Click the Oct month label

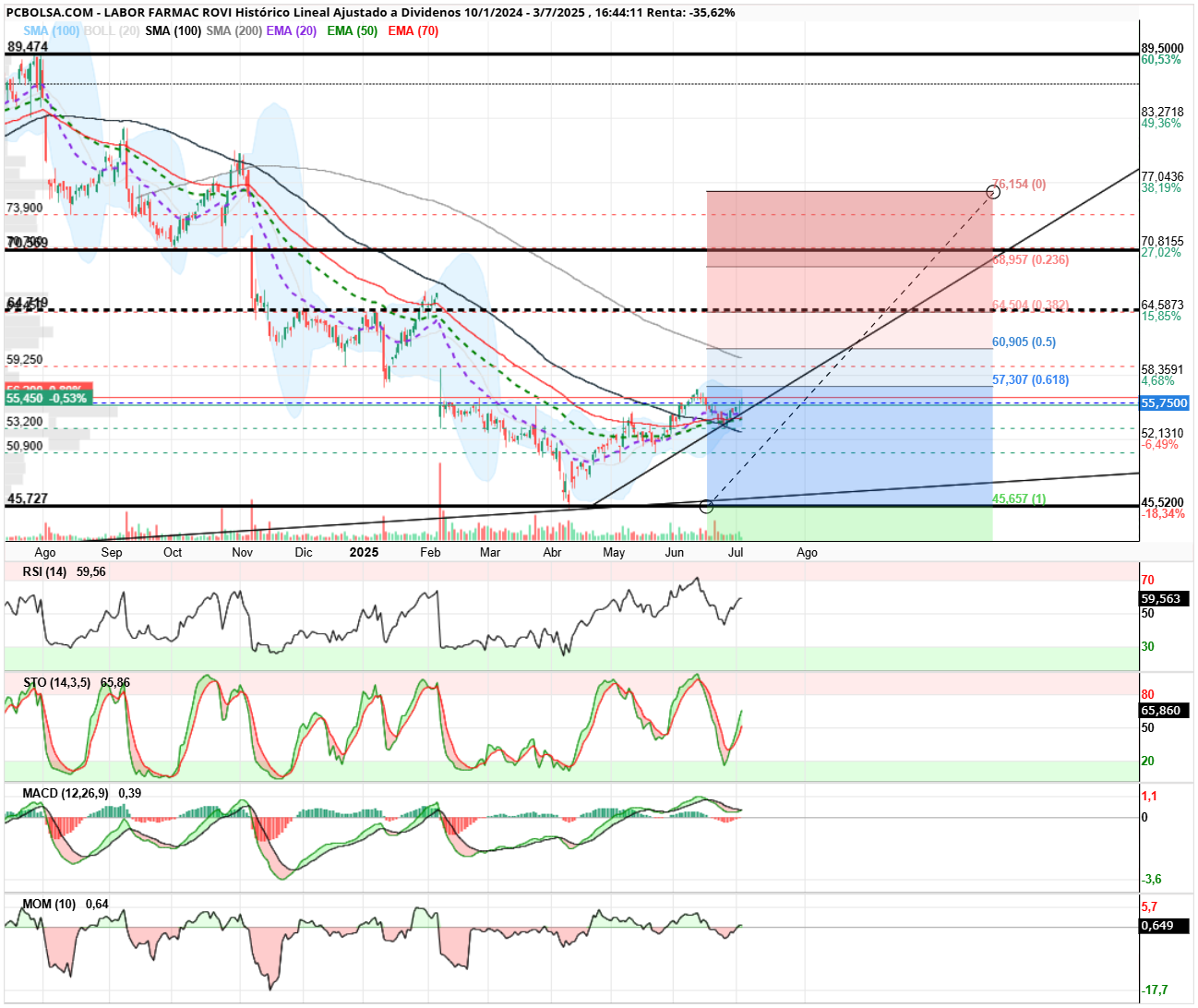click(173, 552)
